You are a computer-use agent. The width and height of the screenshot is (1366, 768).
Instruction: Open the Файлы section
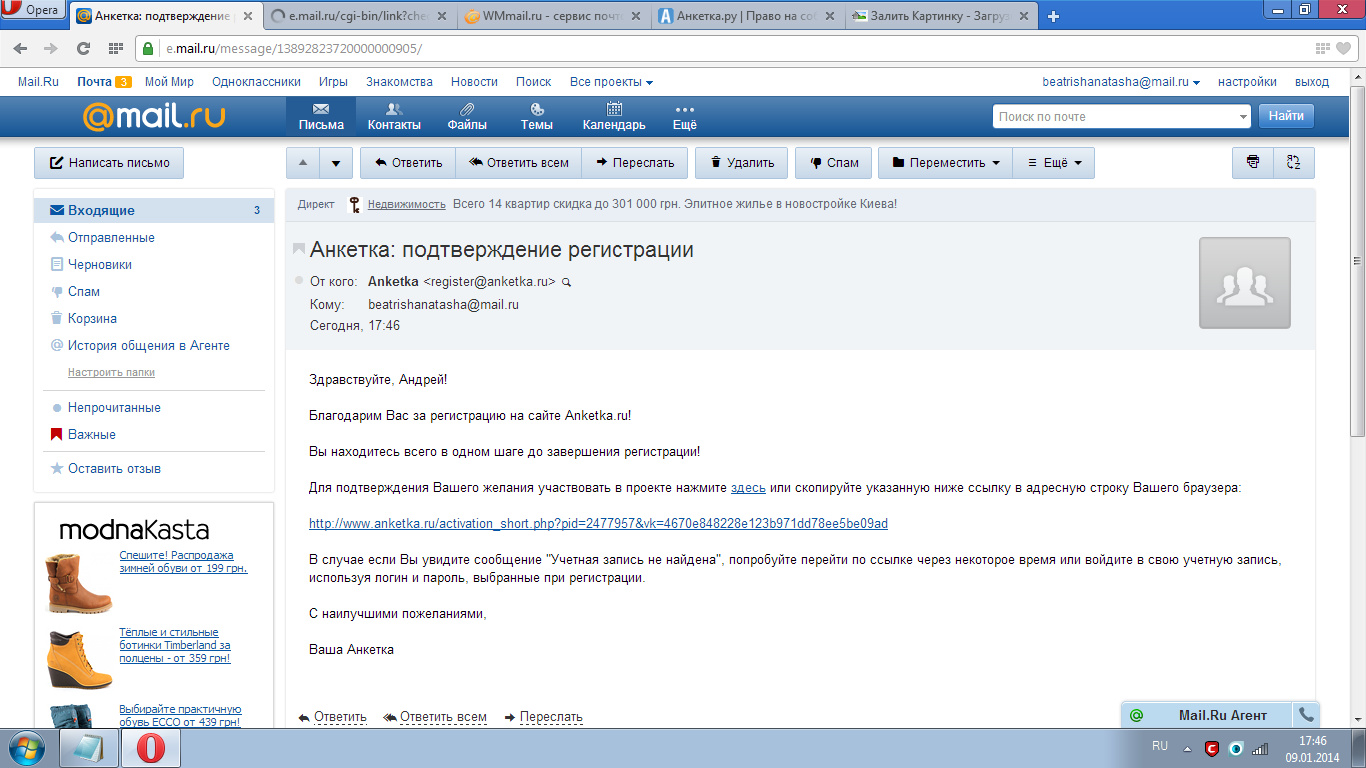[x=467, y=117]
